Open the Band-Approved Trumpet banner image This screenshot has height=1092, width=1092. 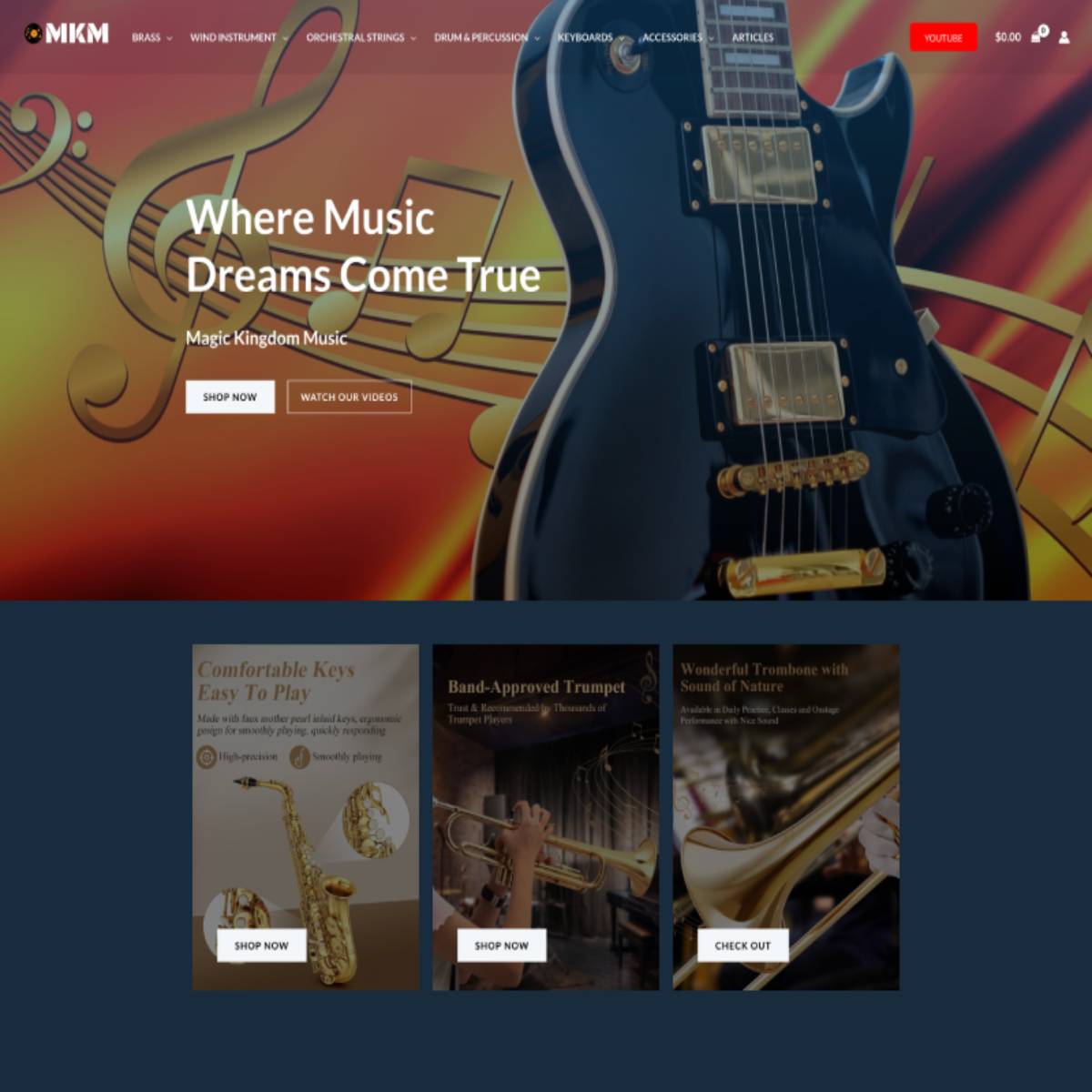pos(545,817)
